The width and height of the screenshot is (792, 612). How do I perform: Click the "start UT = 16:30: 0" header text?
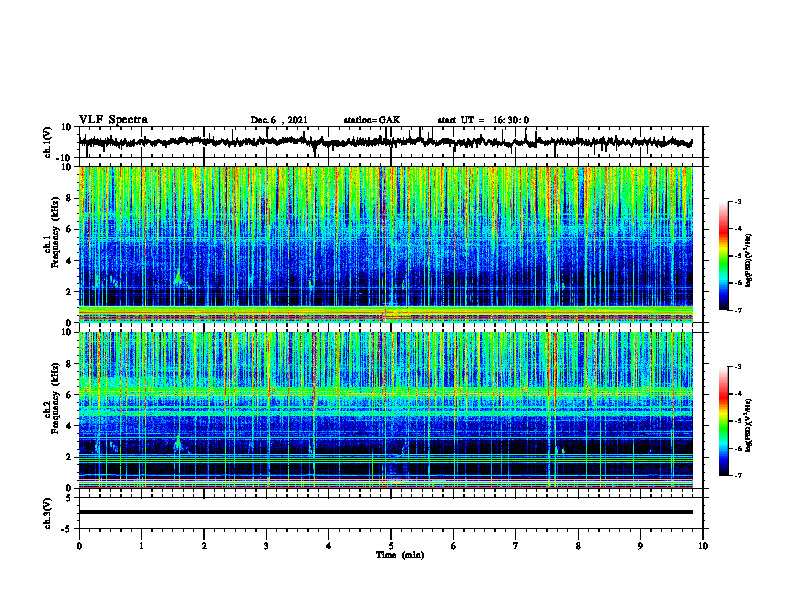[483, 120]
